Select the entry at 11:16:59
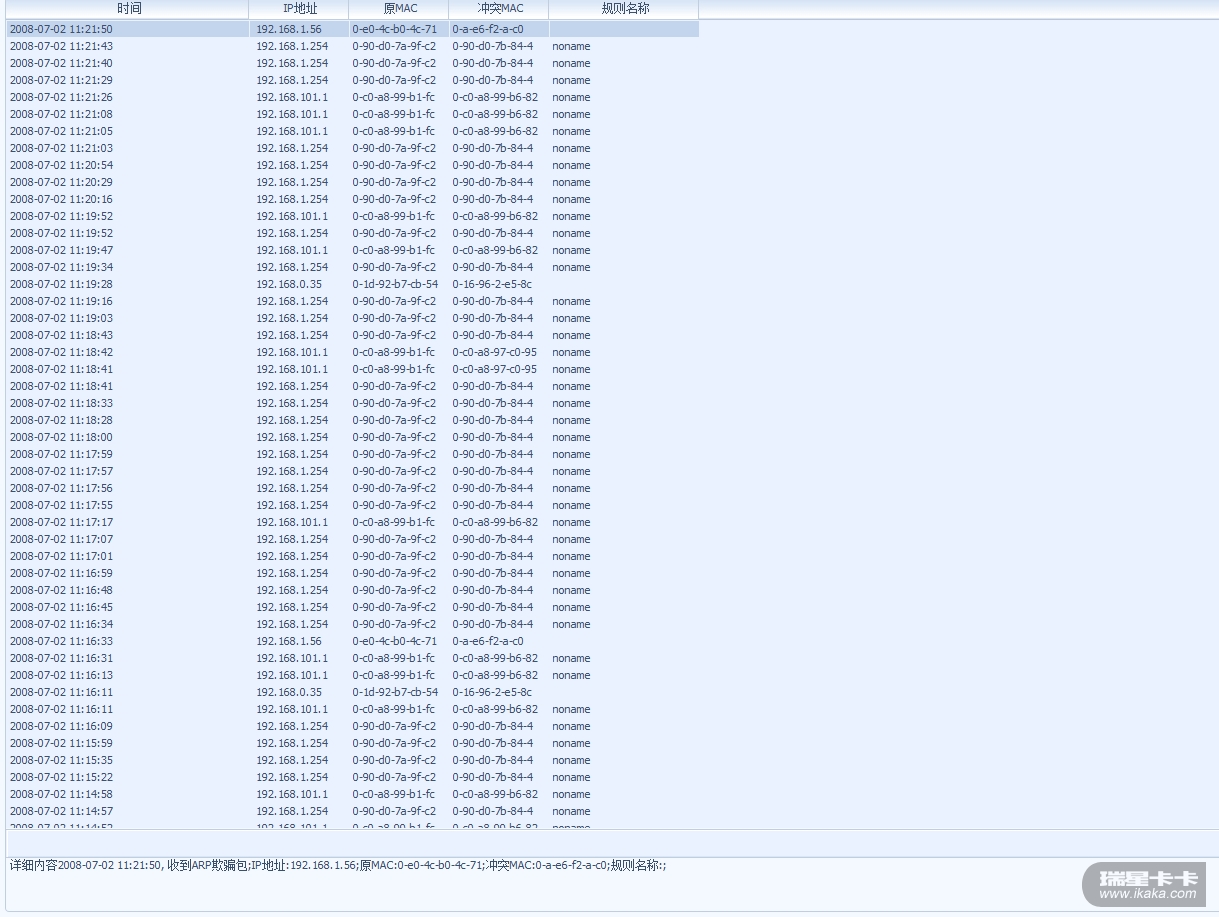 pos(353,573)
